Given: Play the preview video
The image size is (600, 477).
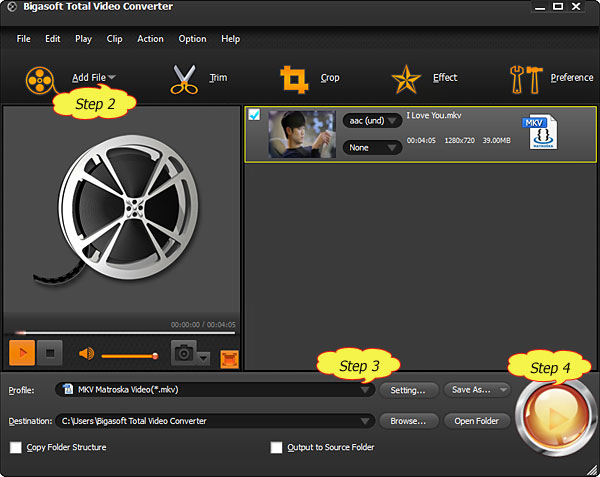Looking at the screenshot, I should tap(22, 352).
